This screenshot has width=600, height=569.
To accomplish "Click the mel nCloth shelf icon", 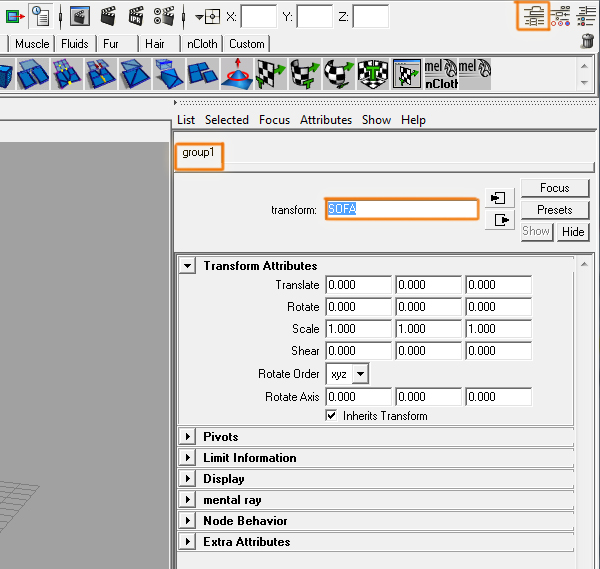I will pos(440,74).
